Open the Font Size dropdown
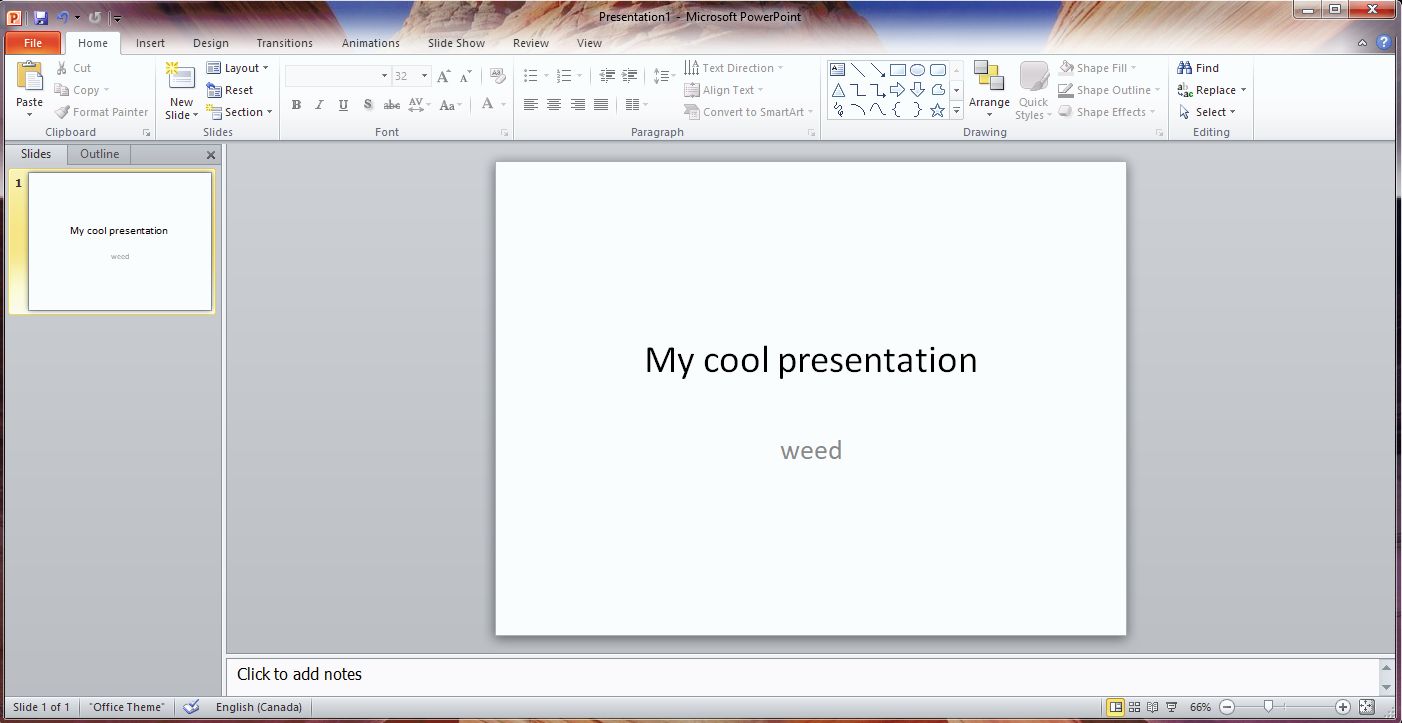1402x723 pixels. [424, 75]
